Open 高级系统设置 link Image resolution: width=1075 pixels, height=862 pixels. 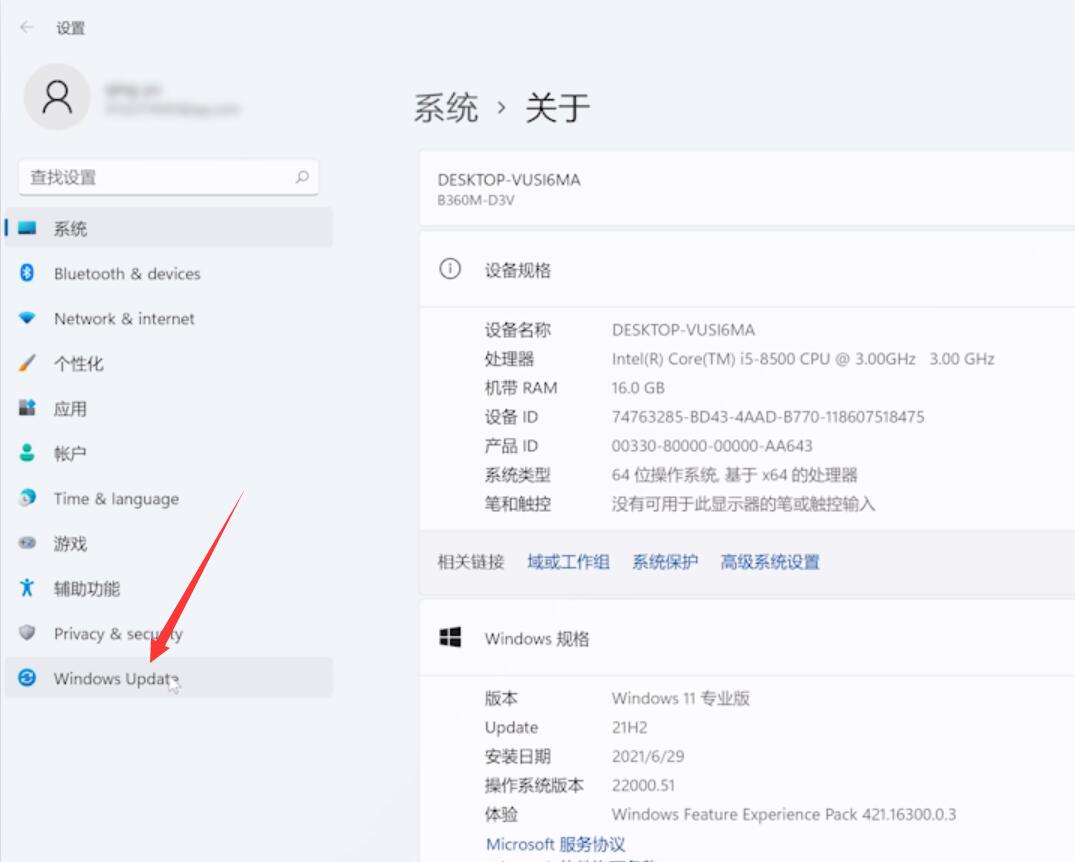pyautogui.click(x=770, y=562)
